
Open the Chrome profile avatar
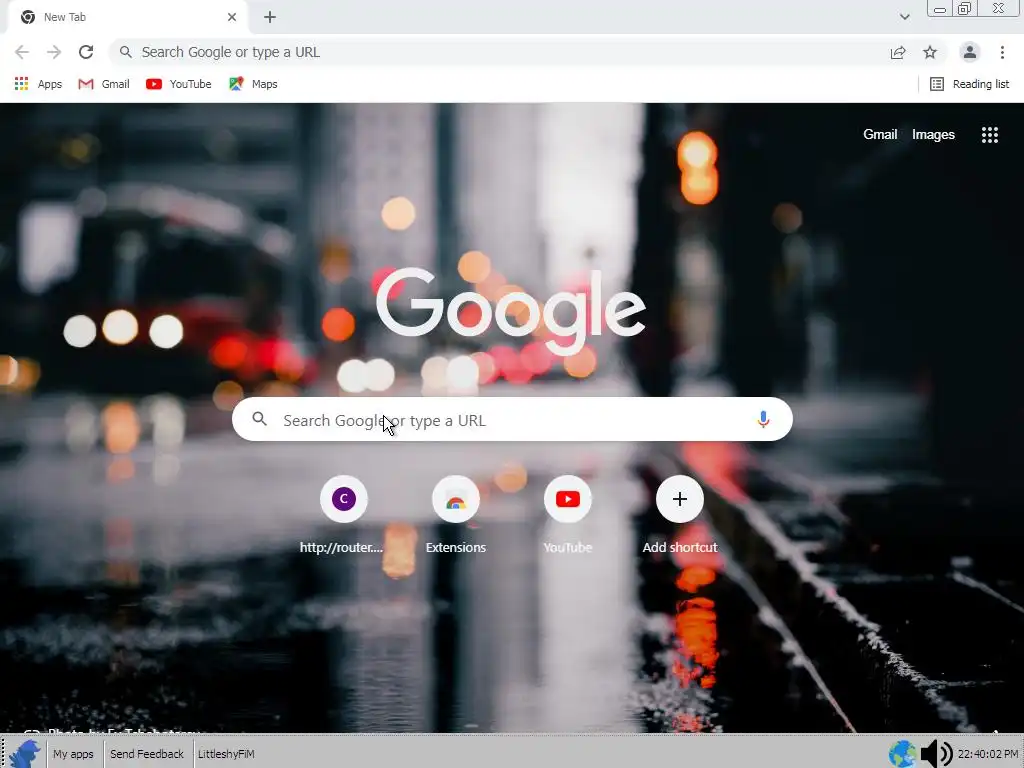click(970, 52)
